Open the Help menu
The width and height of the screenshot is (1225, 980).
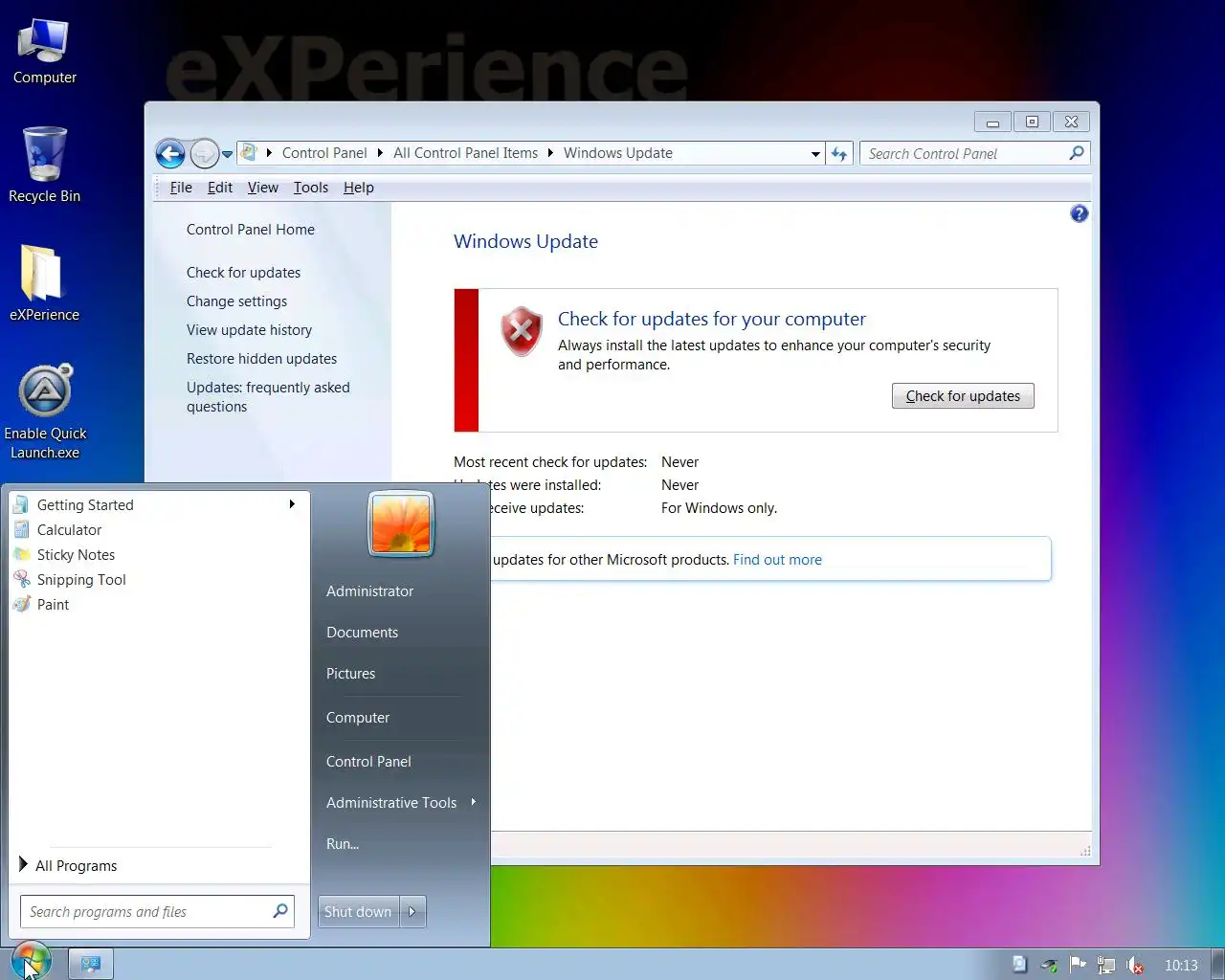coord(359,188)
